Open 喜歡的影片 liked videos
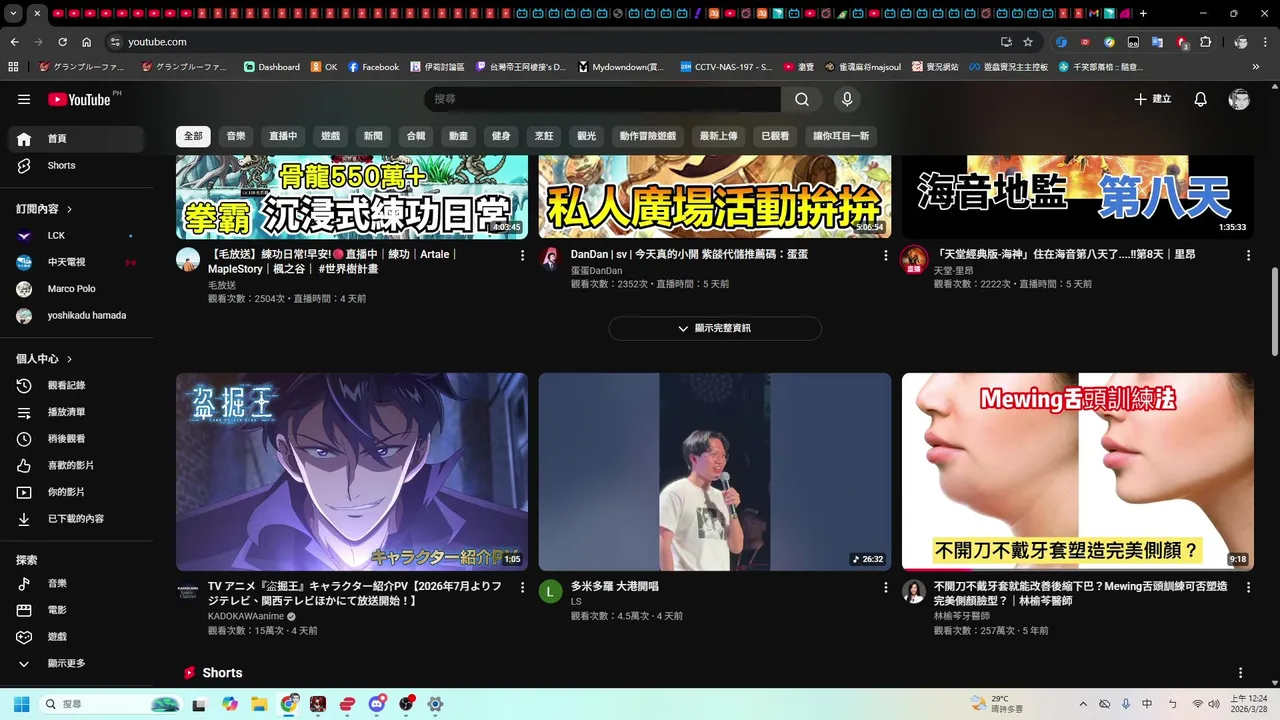The width and height of the screenshot is (1280, 720). click(77, 465)
